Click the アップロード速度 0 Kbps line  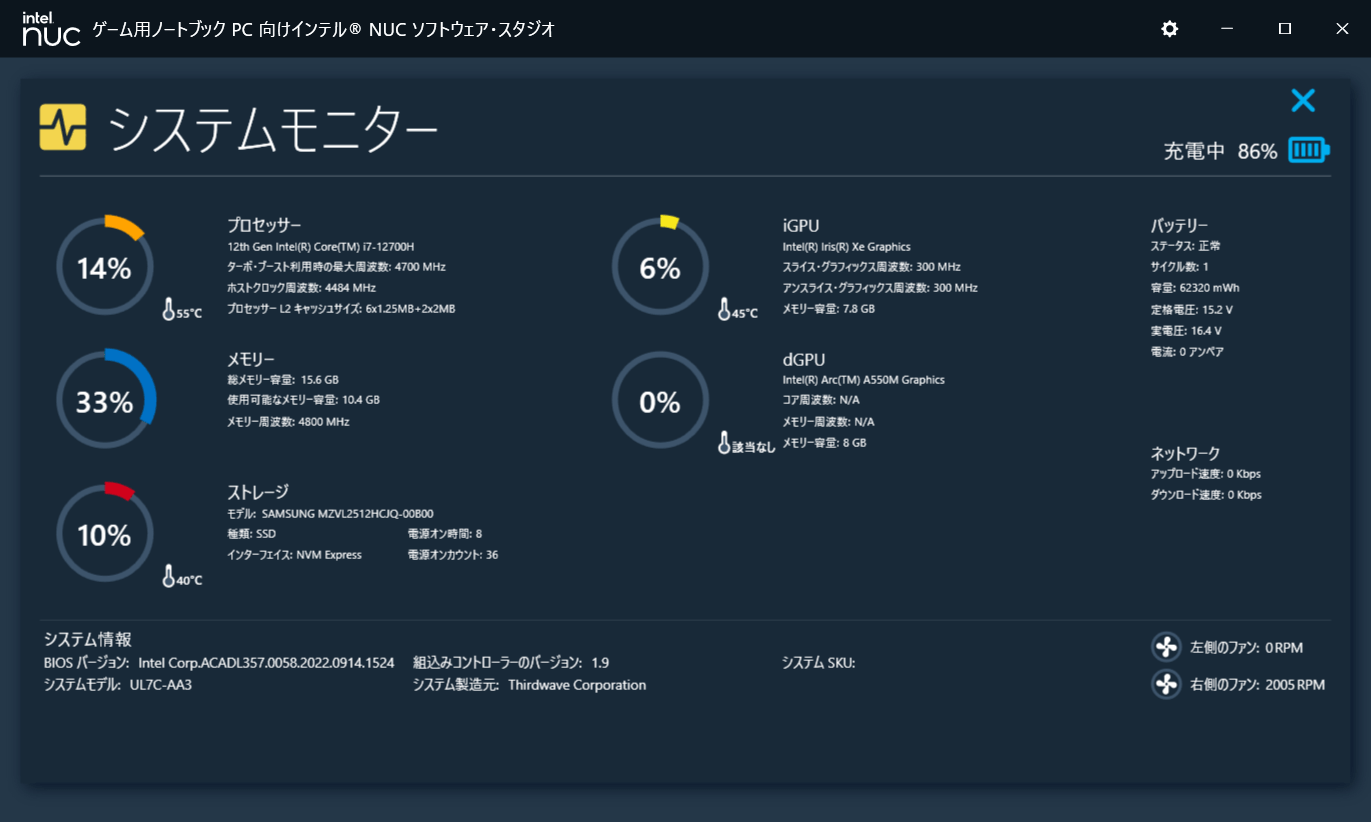1206,474
